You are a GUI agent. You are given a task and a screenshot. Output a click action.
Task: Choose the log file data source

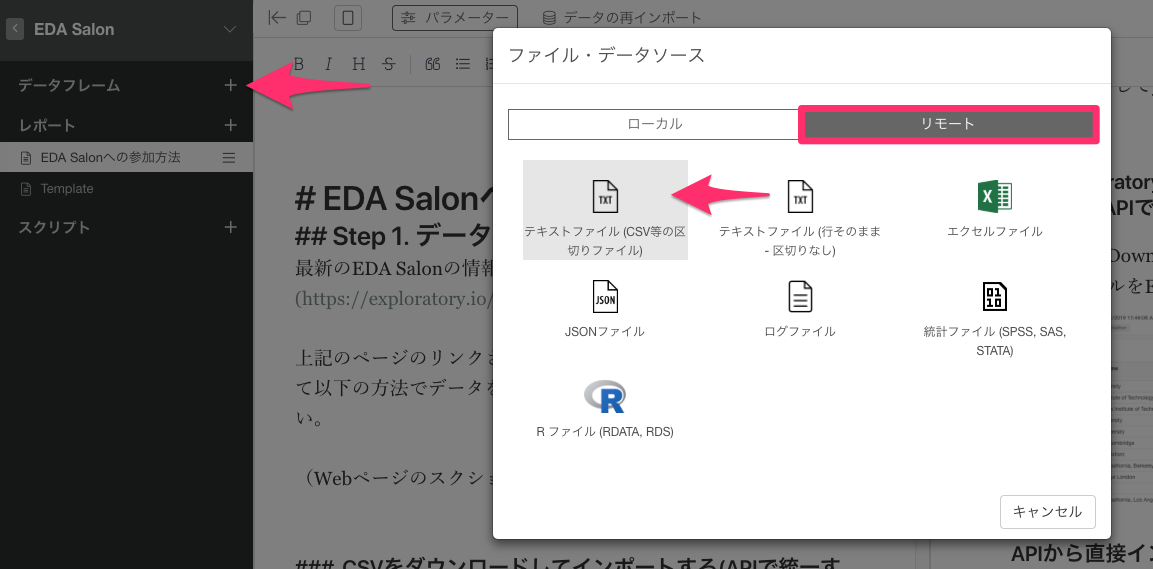[800, 309]
